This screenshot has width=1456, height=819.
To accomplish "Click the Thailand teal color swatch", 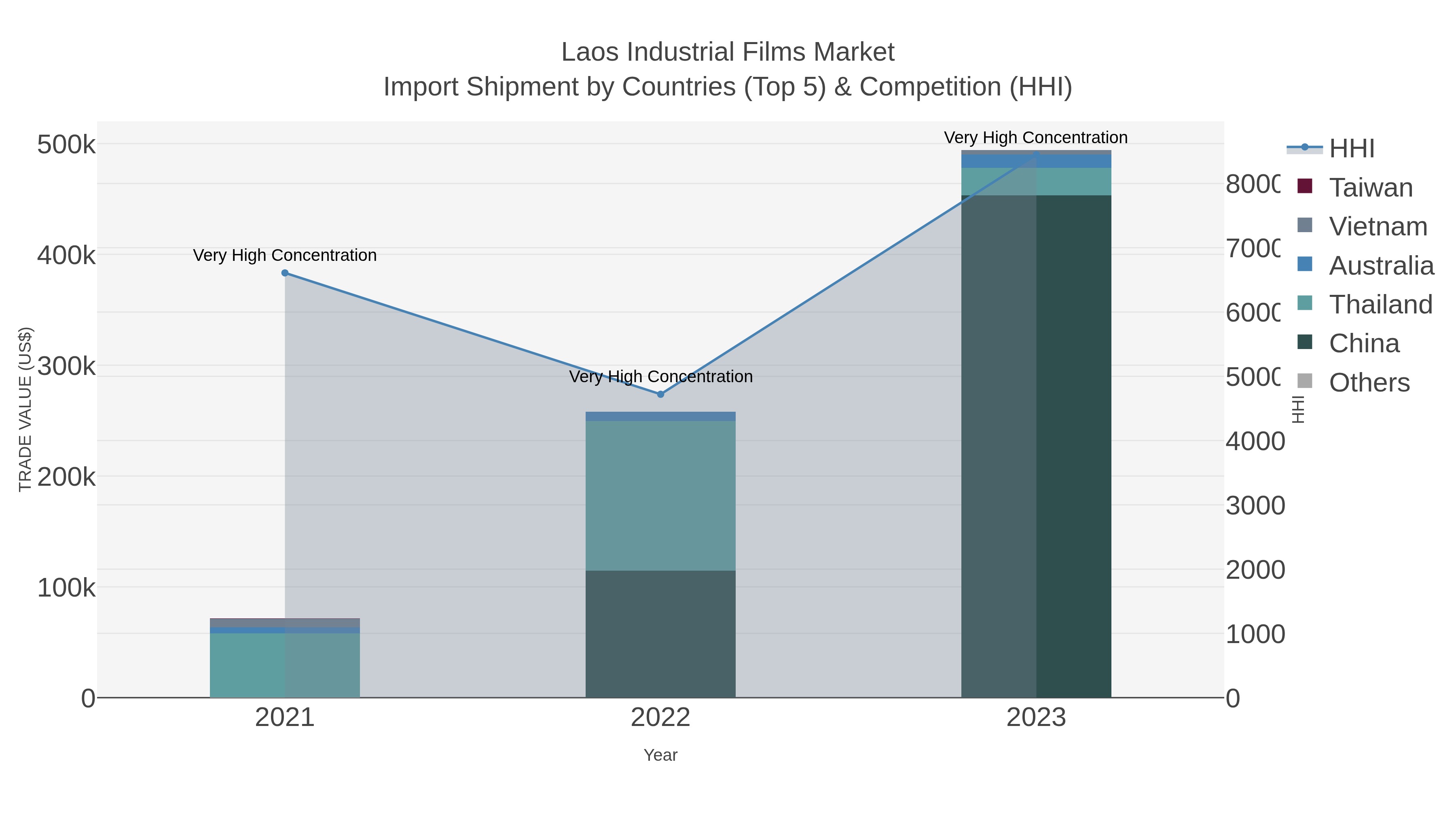I will pos(1304,303).
